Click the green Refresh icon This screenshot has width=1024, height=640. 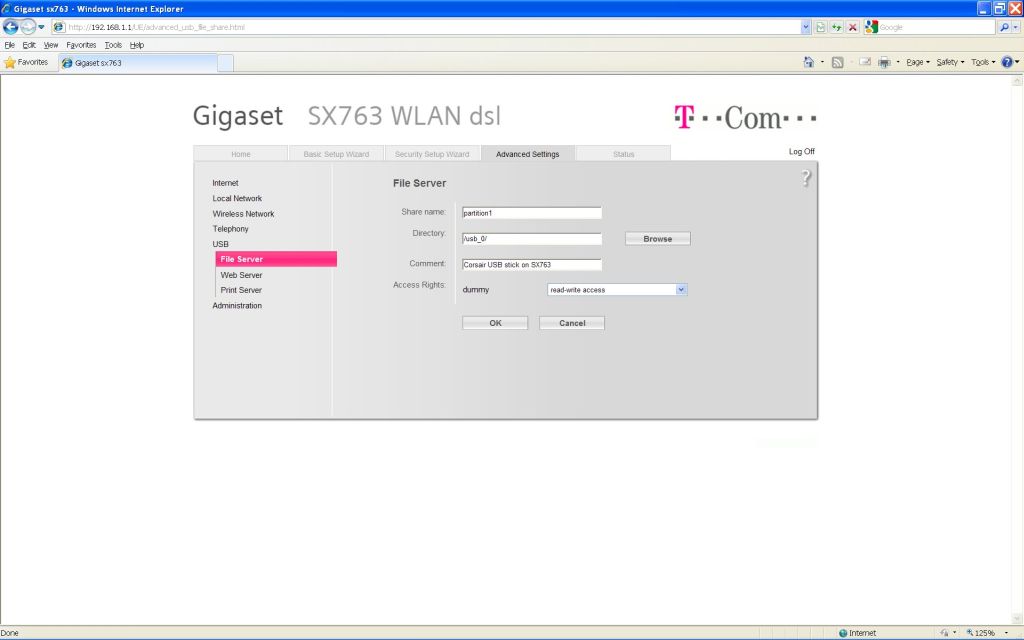[837, 27]
